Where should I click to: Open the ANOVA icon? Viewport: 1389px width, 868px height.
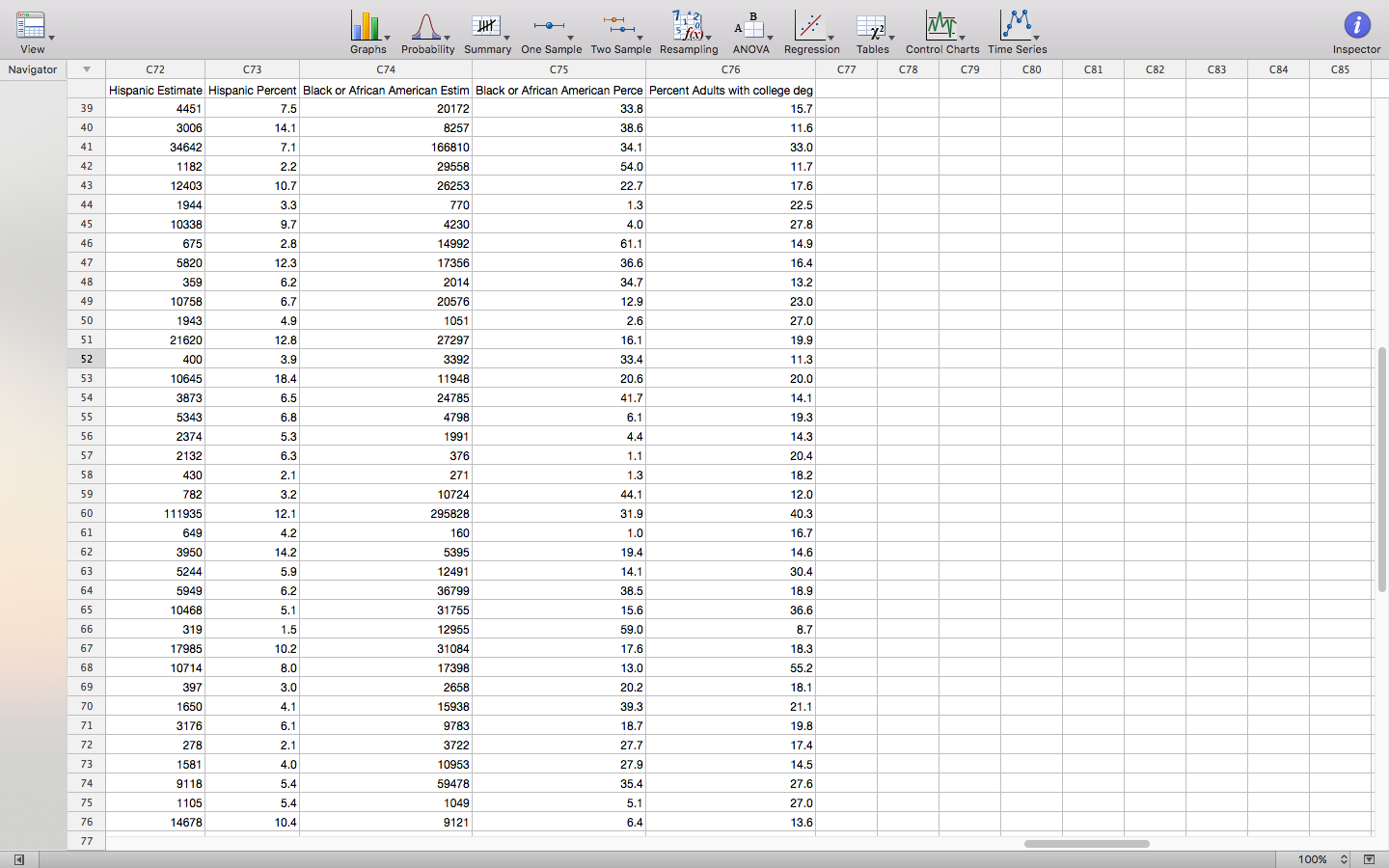pyautogui.click(x=749, y=26)
